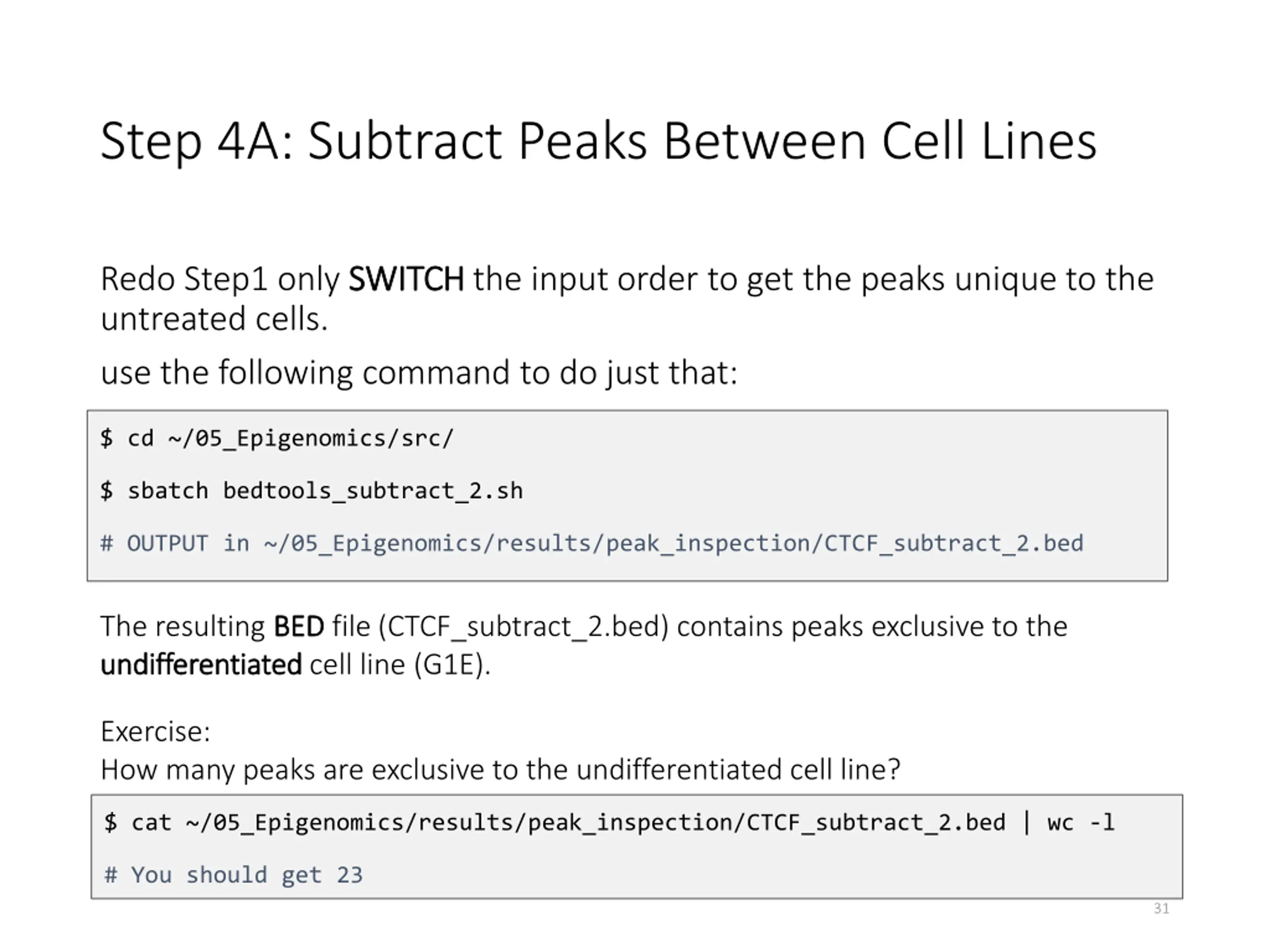Image resolution: width=1270 pixels, height=952 pixels.
Task: Click the words 'Cell Lines' in the title
Action: [x=989, y=141]
